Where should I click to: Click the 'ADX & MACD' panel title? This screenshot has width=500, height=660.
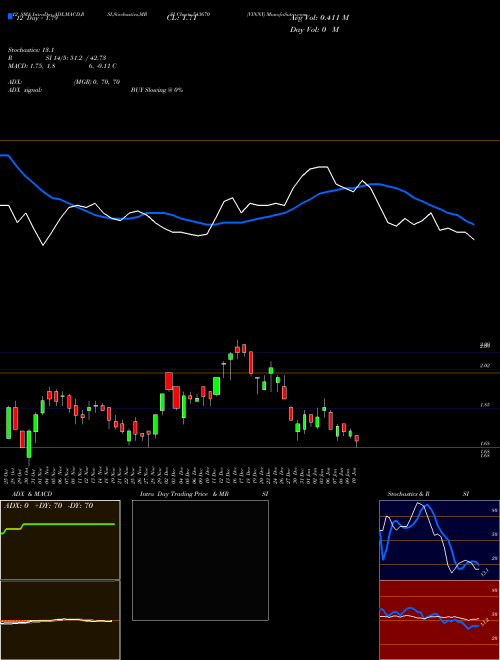(x=32, y=494)
